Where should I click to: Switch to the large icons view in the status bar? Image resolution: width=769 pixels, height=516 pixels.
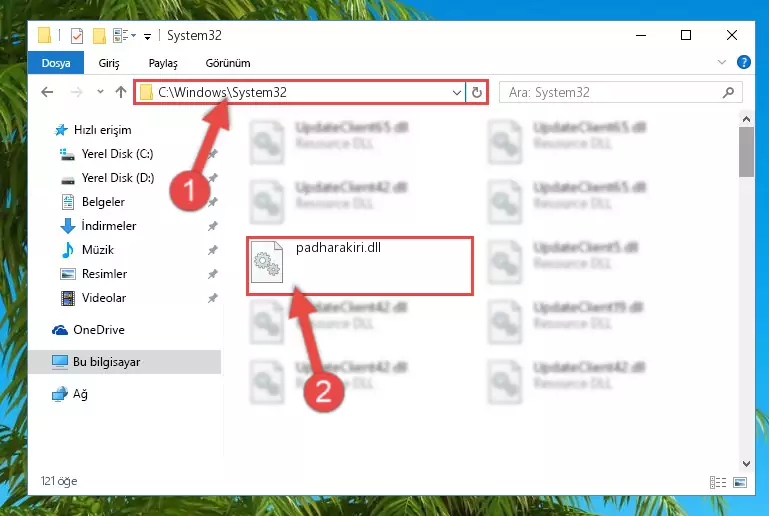click(740, 482)
